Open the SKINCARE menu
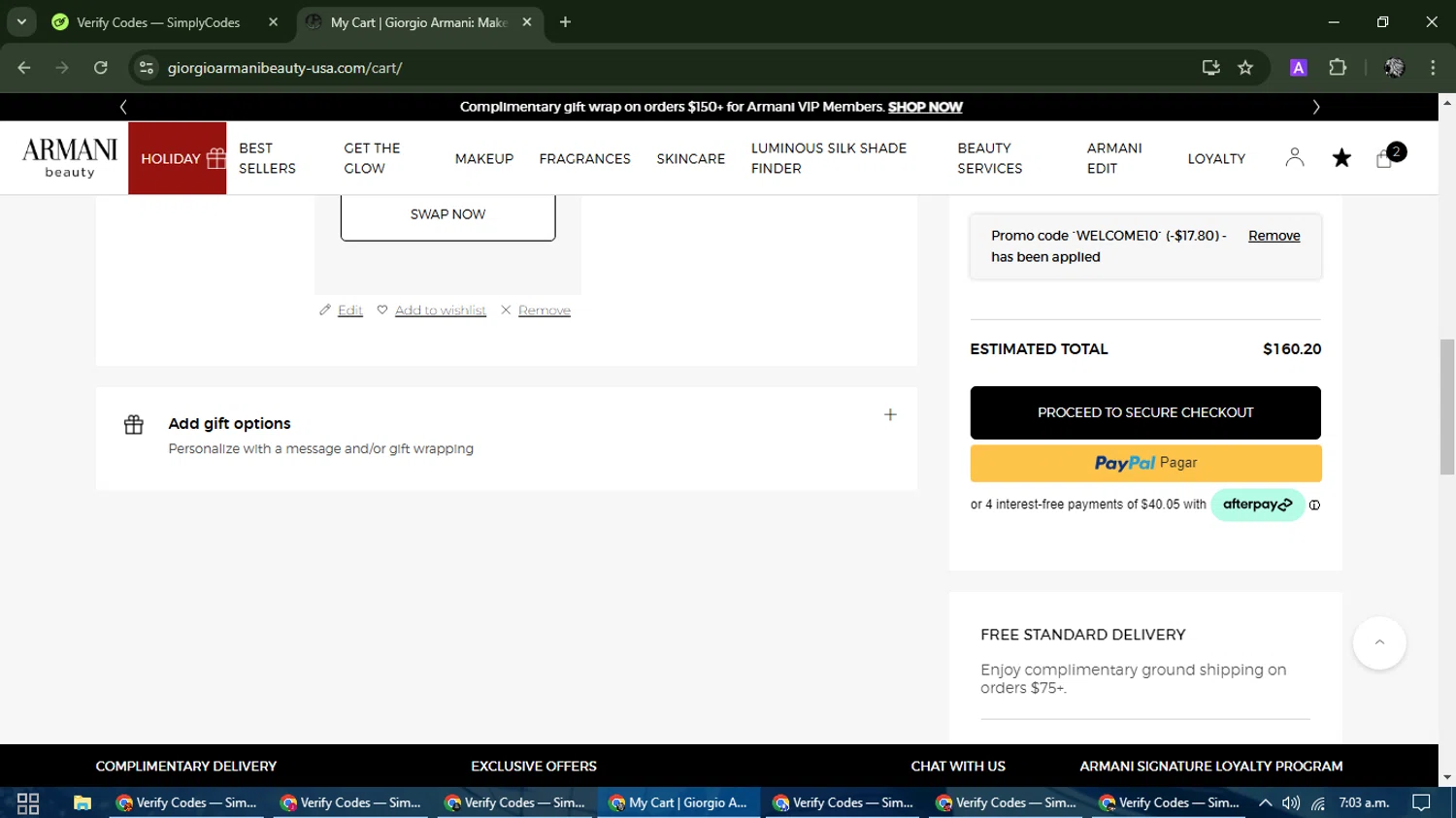Image resolution: width=1456 pixels, height=818 pixels. pyautogui.click(x=691, y=158)
